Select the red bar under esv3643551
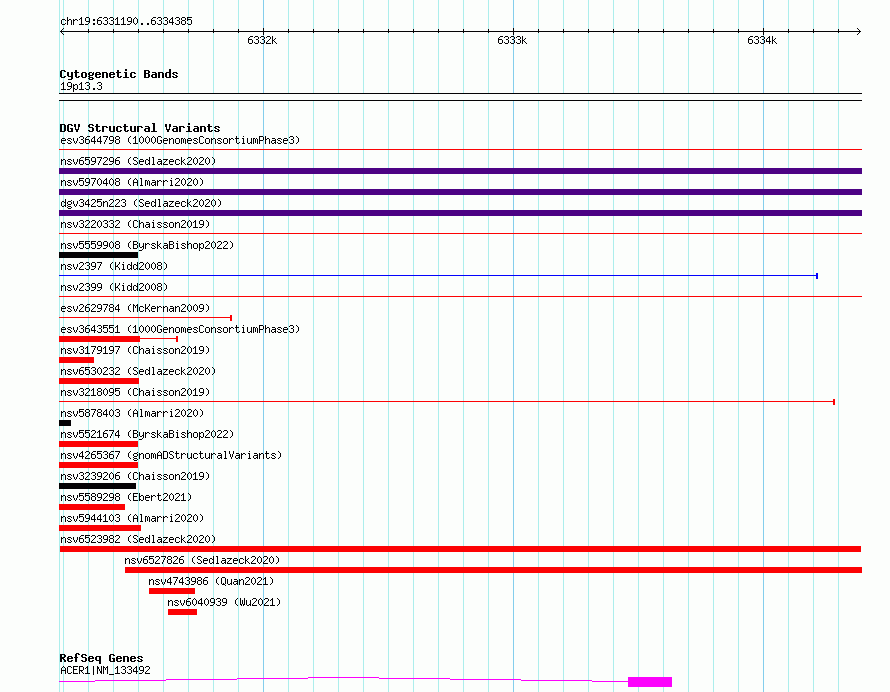Image resolution: width=890 pixels, height=692 pixels. [99, 339]
